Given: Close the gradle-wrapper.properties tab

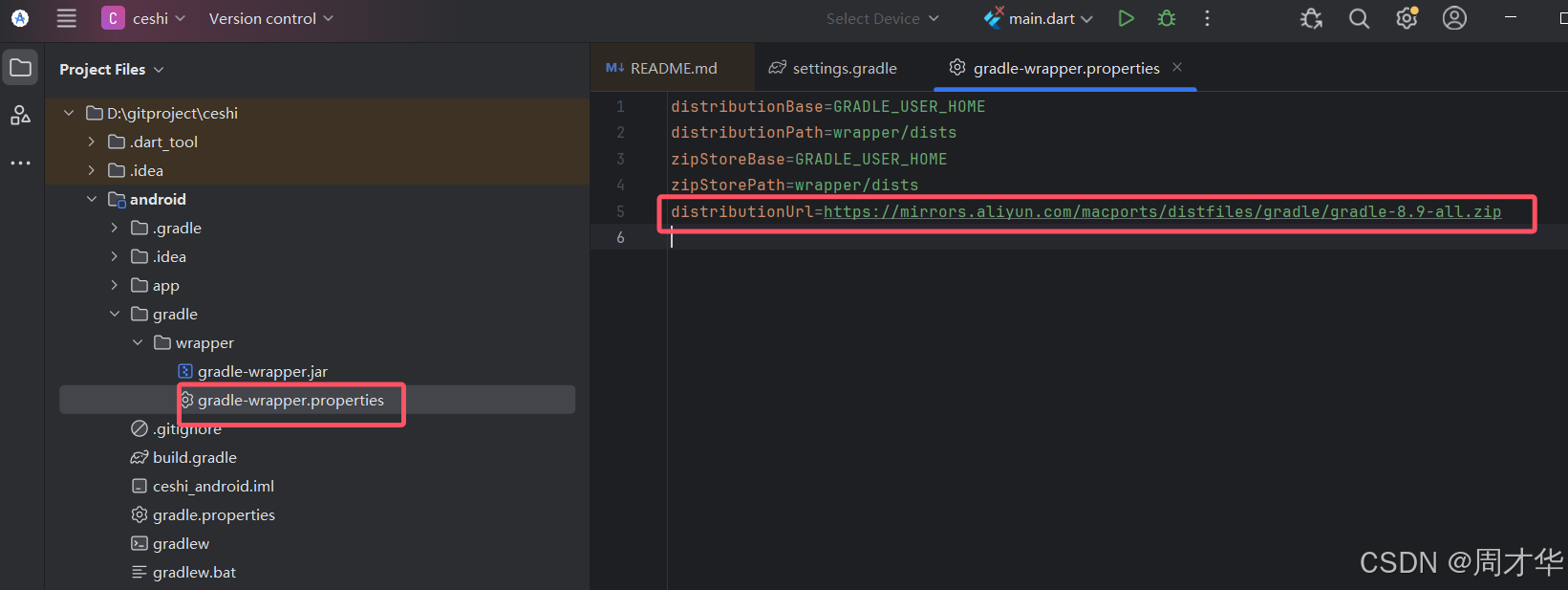Looking at the screenshot, I should pyautogui.click(x=1177, y=67).
